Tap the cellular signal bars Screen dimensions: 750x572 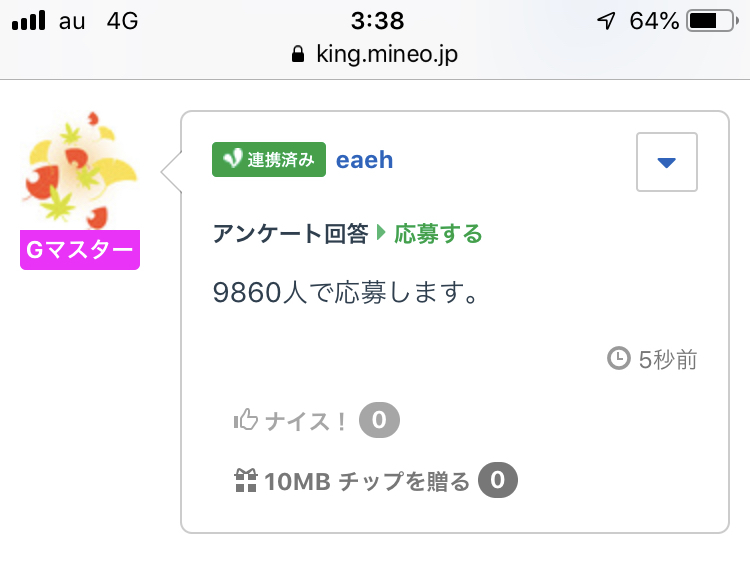[x=30, y=20]
